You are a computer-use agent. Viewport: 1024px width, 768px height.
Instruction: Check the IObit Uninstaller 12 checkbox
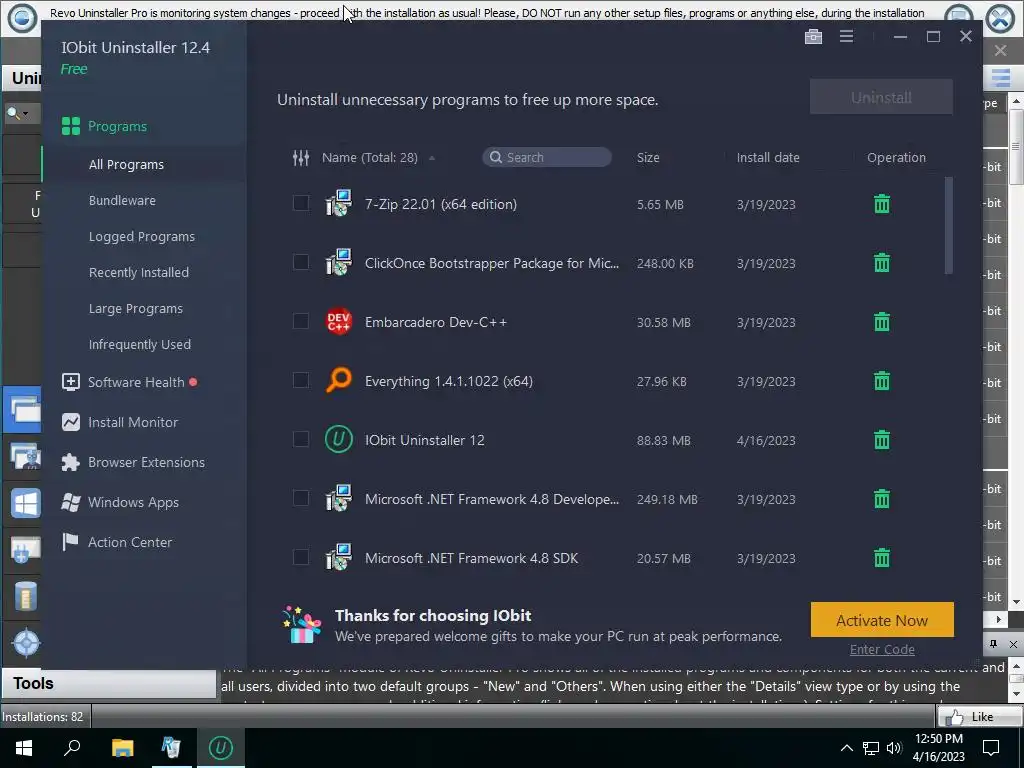tap(300, 439)
